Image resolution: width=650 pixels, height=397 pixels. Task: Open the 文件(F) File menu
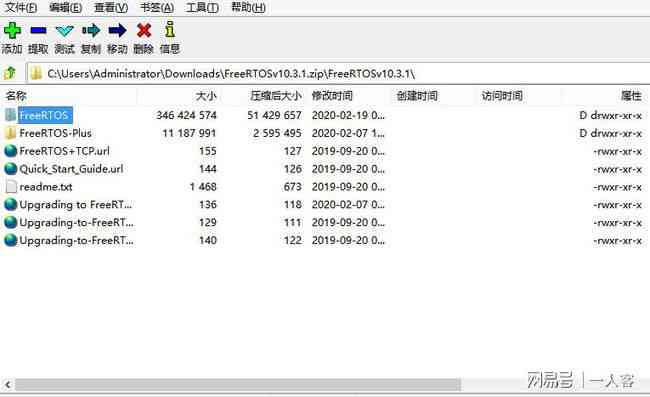coord(21,7)
